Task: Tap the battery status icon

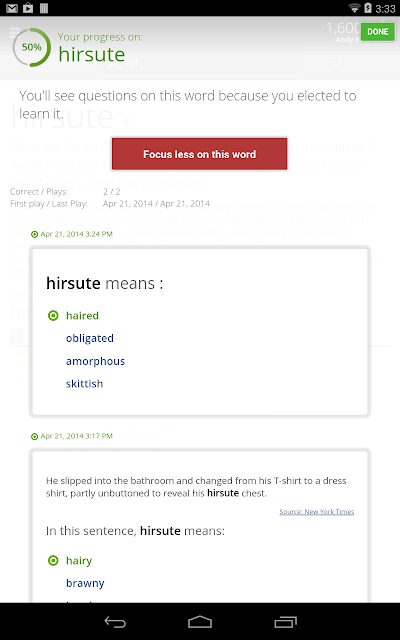Action: (368, 8)
